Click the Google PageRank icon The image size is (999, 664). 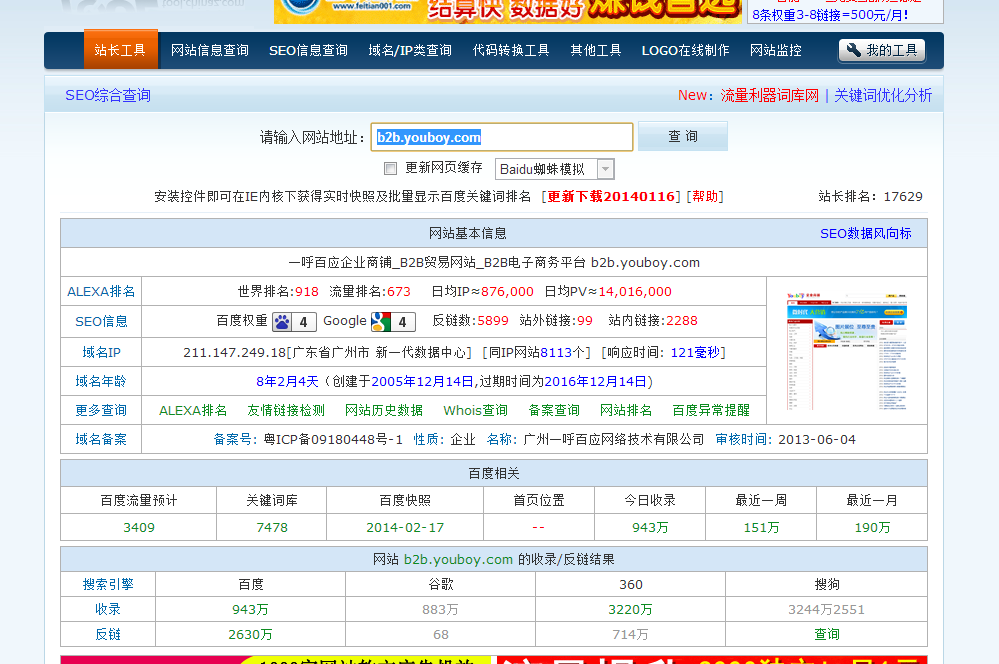(380, 321)
